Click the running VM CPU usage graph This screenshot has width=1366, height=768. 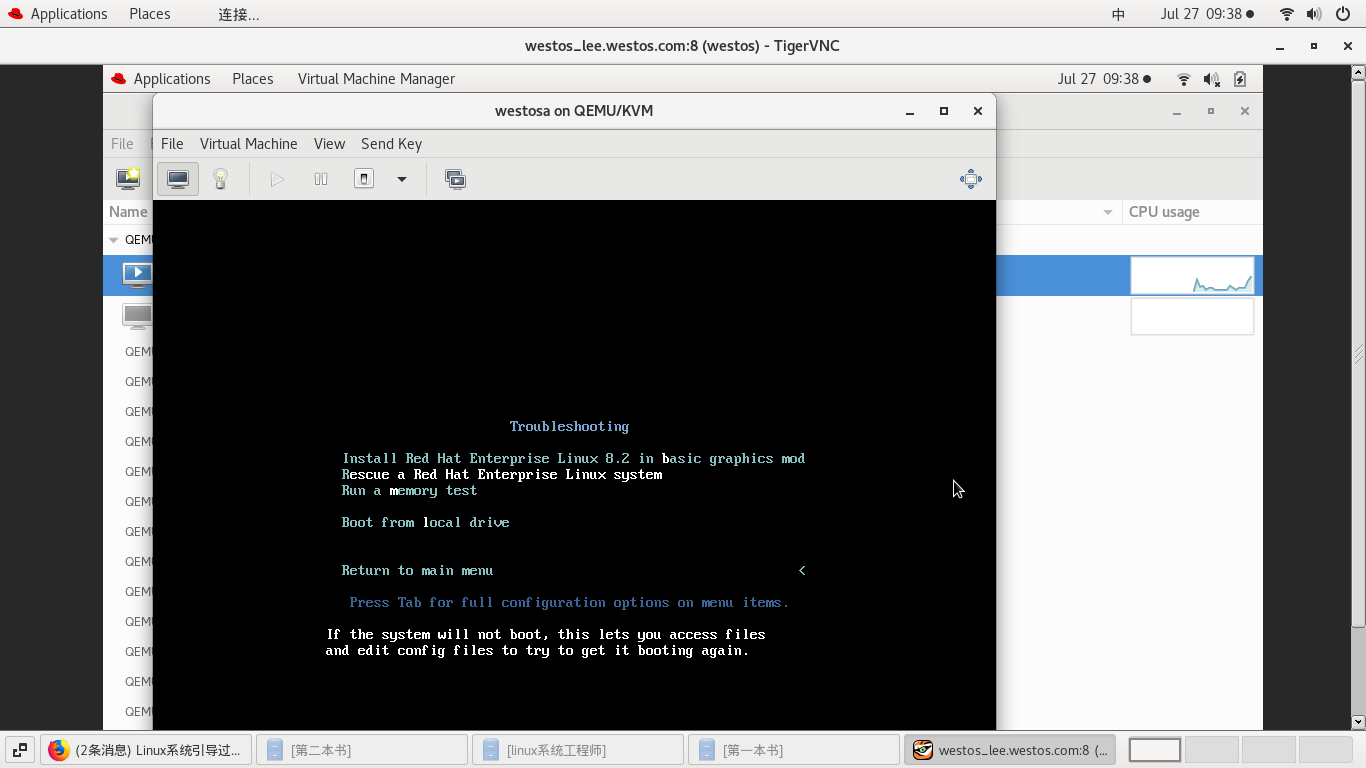coord(1192,275)
